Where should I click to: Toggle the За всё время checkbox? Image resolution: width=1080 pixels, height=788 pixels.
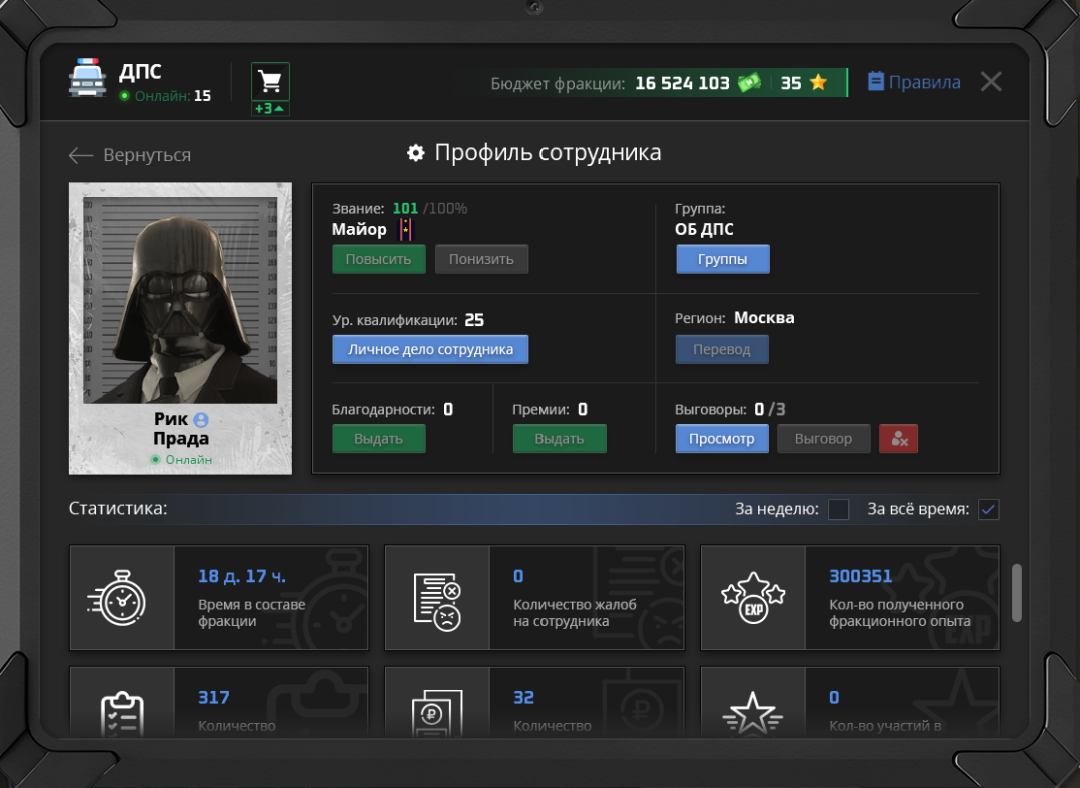click(988, 510)
